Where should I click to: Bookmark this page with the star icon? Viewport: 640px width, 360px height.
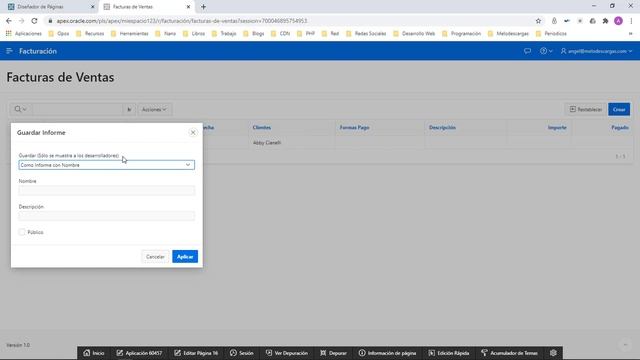(x=538, y=21)
